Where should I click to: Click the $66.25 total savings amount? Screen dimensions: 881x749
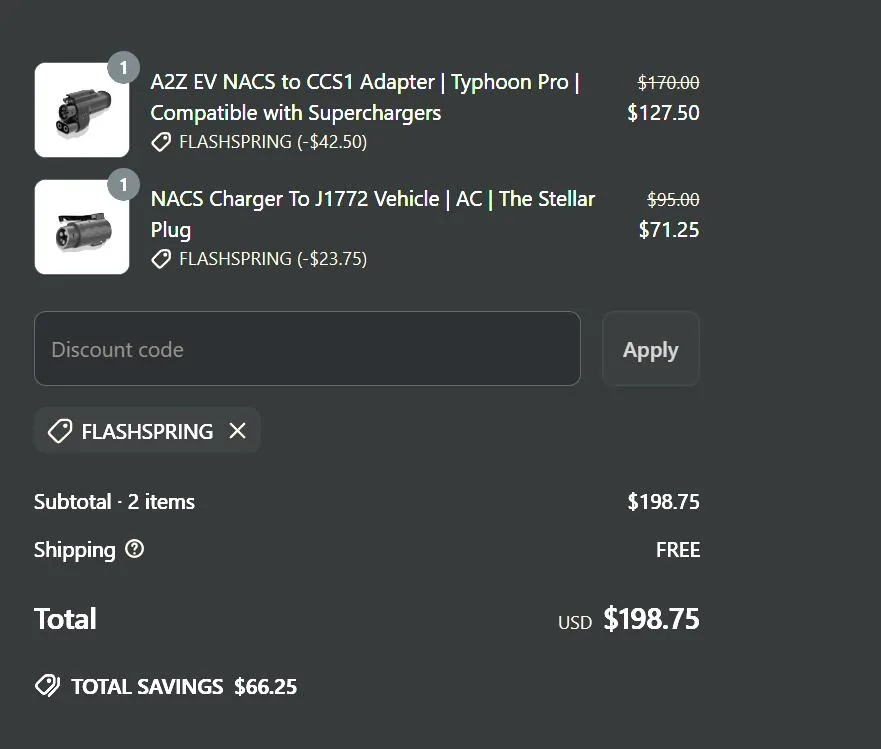(265, 687)
